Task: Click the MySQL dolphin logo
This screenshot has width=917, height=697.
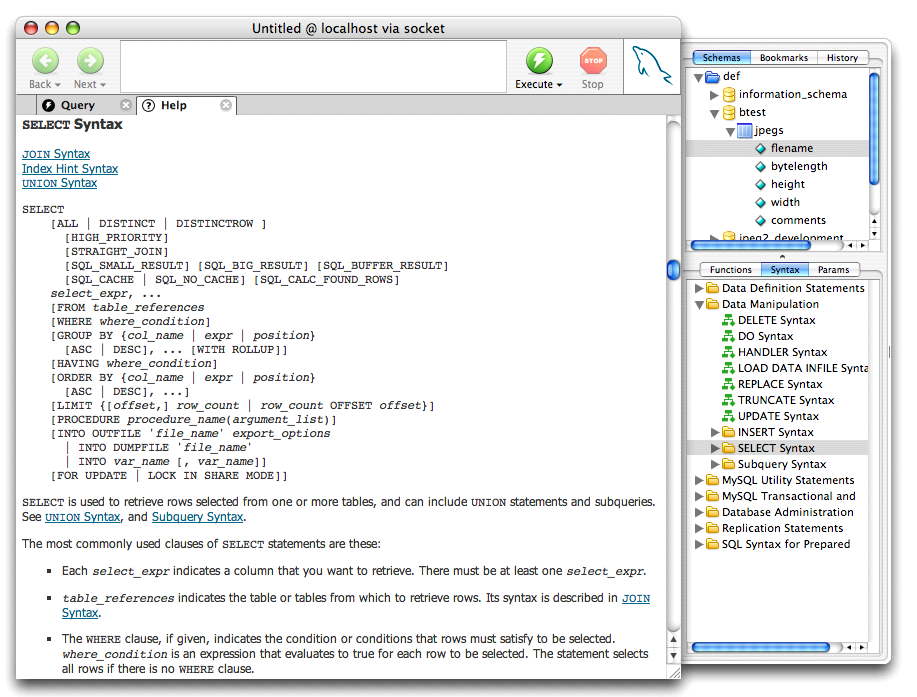Action: pyautogui.click(x=651, y=65)
